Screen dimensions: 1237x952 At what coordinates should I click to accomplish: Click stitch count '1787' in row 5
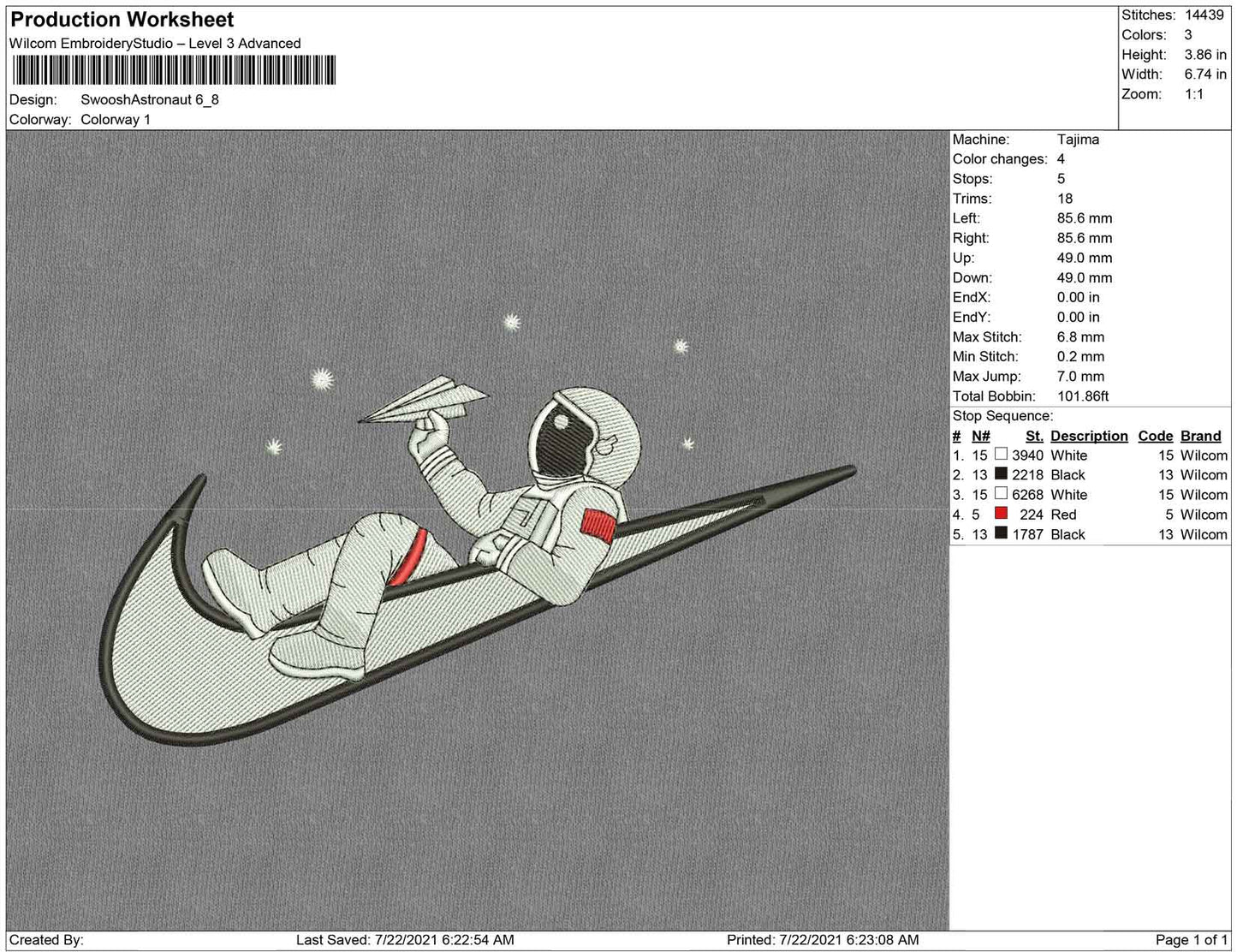coord(1027,534)
